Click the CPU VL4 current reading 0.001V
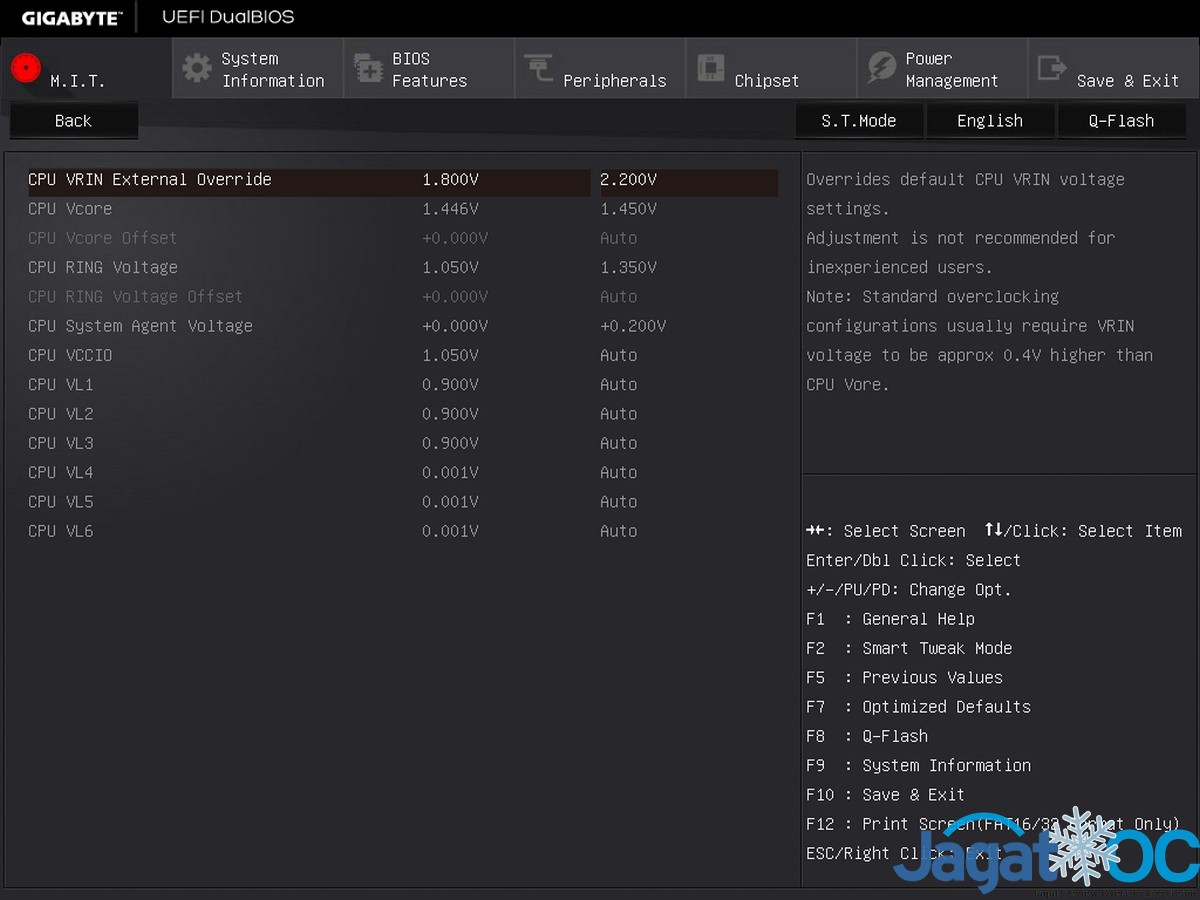This screenshot has width=1200, height=900. coord(450,473)
